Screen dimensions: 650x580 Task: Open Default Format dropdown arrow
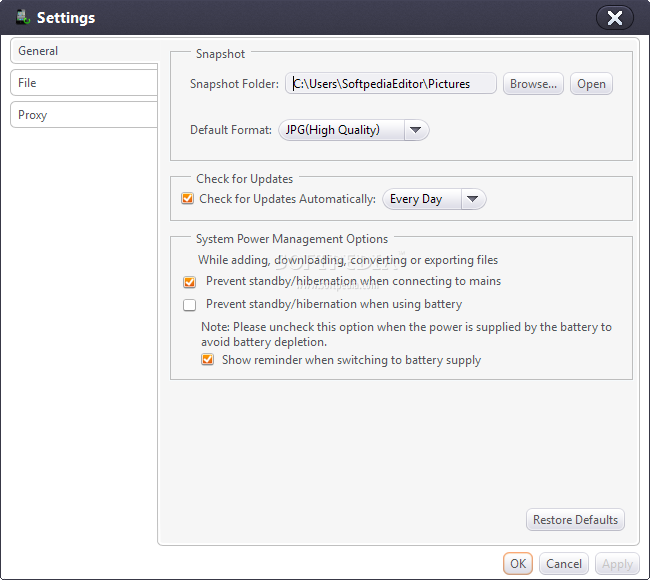[x=416, y=130]
